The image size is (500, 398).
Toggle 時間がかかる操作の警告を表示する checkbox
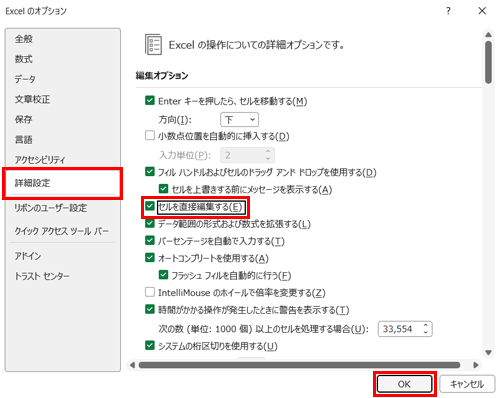(x=150, y=309)
